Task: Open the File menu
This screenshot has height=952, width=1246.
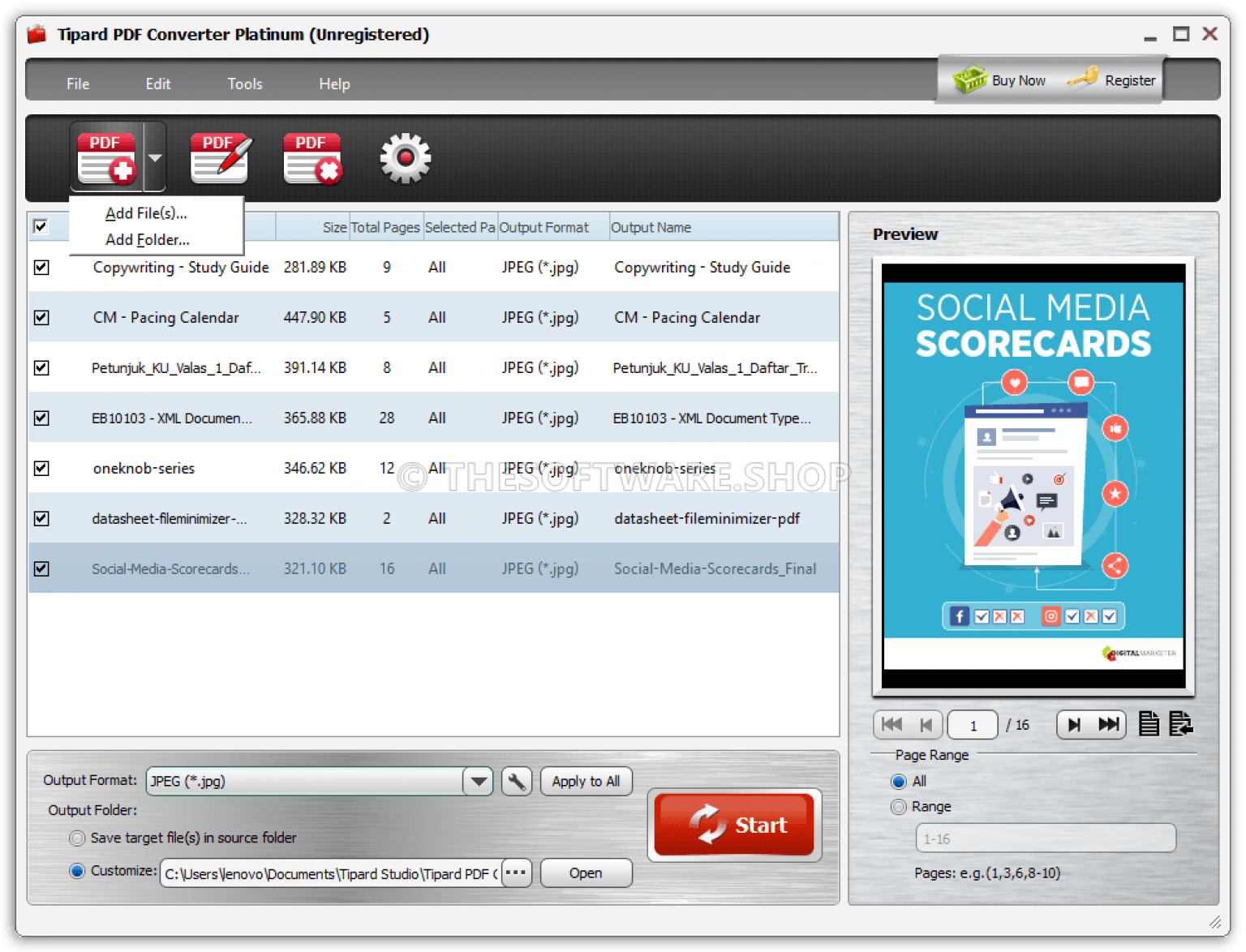Action: click(78, 84)
